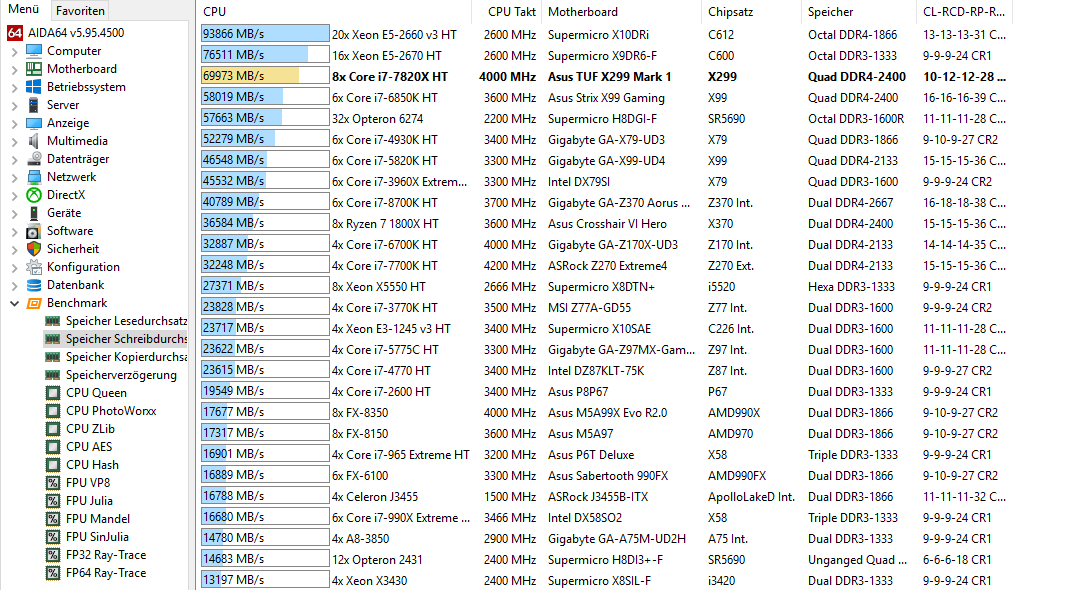
Task: Switch to the Favoriten tab
Action: click(x=81, y=10)
